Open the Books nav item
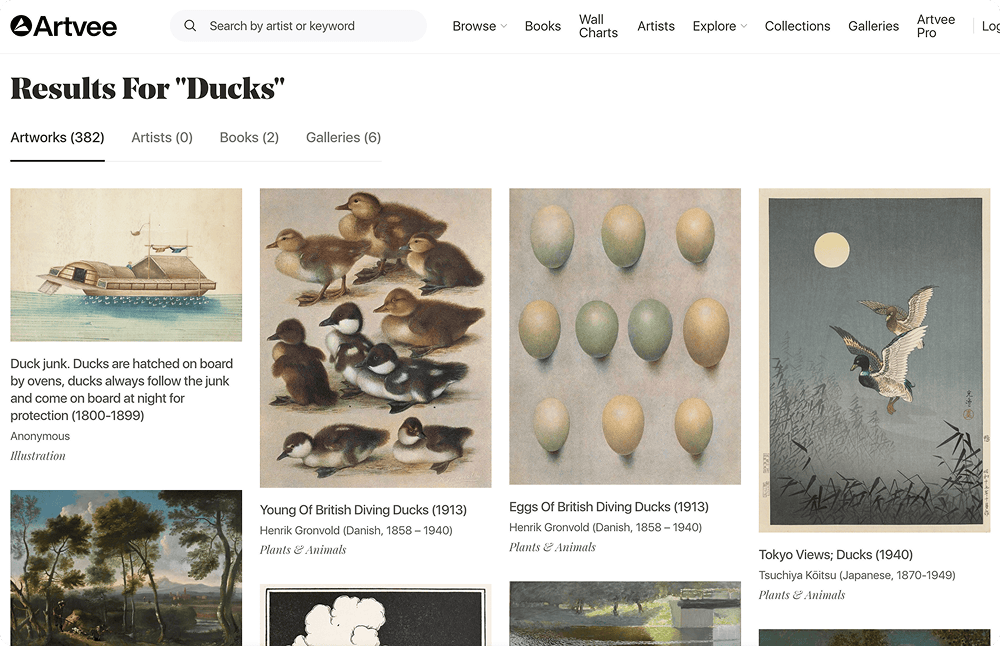Viewport: 1000px width, 646px height. click(543, 26)
